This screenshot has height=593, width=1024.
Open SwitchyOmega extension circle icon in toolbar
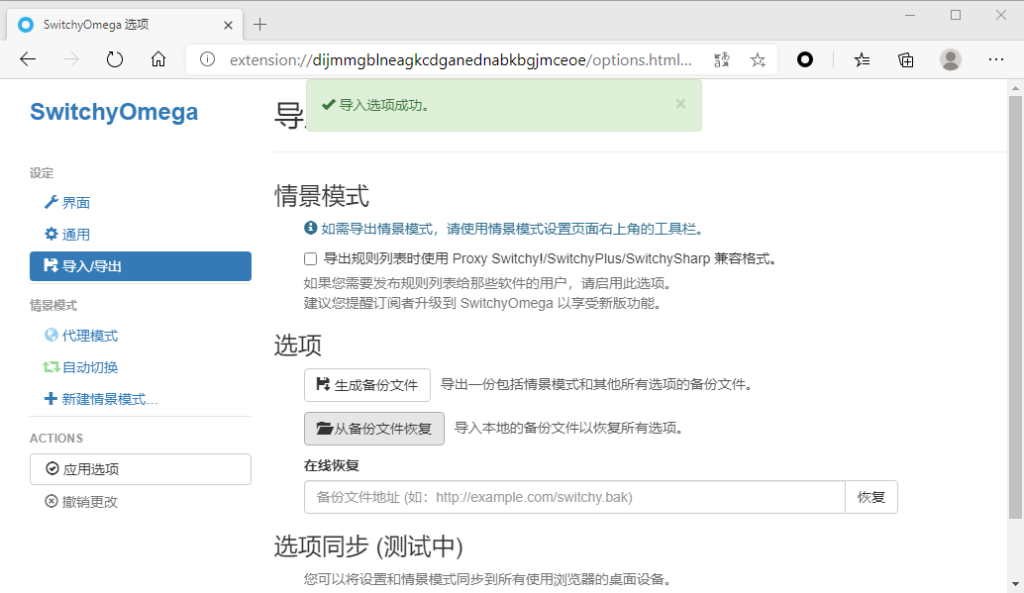805,60
